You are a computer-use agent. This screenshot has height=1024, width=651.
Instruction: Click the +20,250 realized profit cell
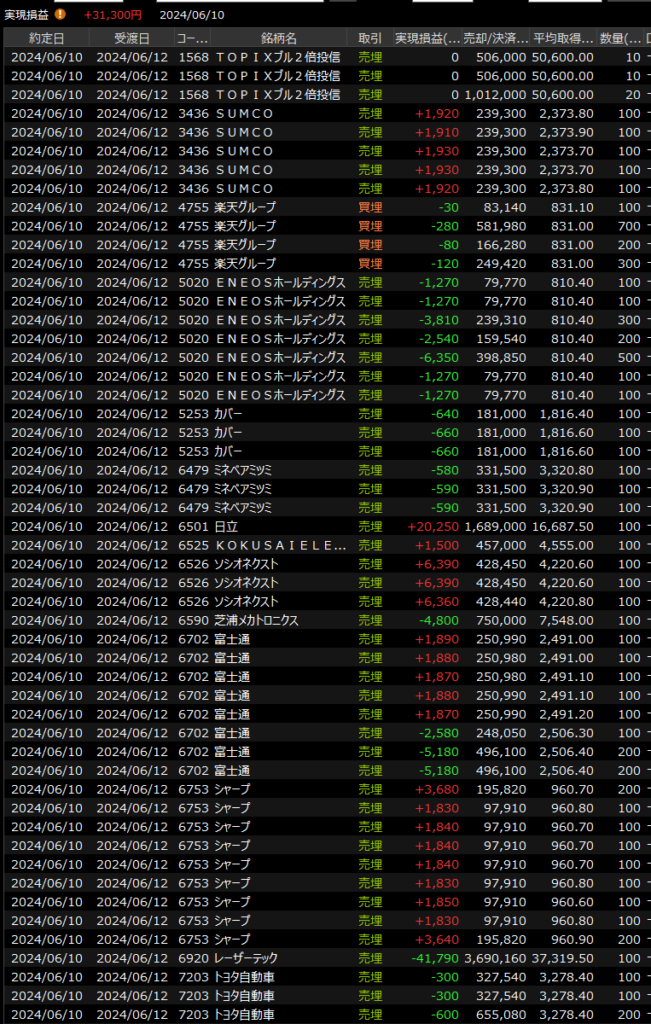coord(433,526)
